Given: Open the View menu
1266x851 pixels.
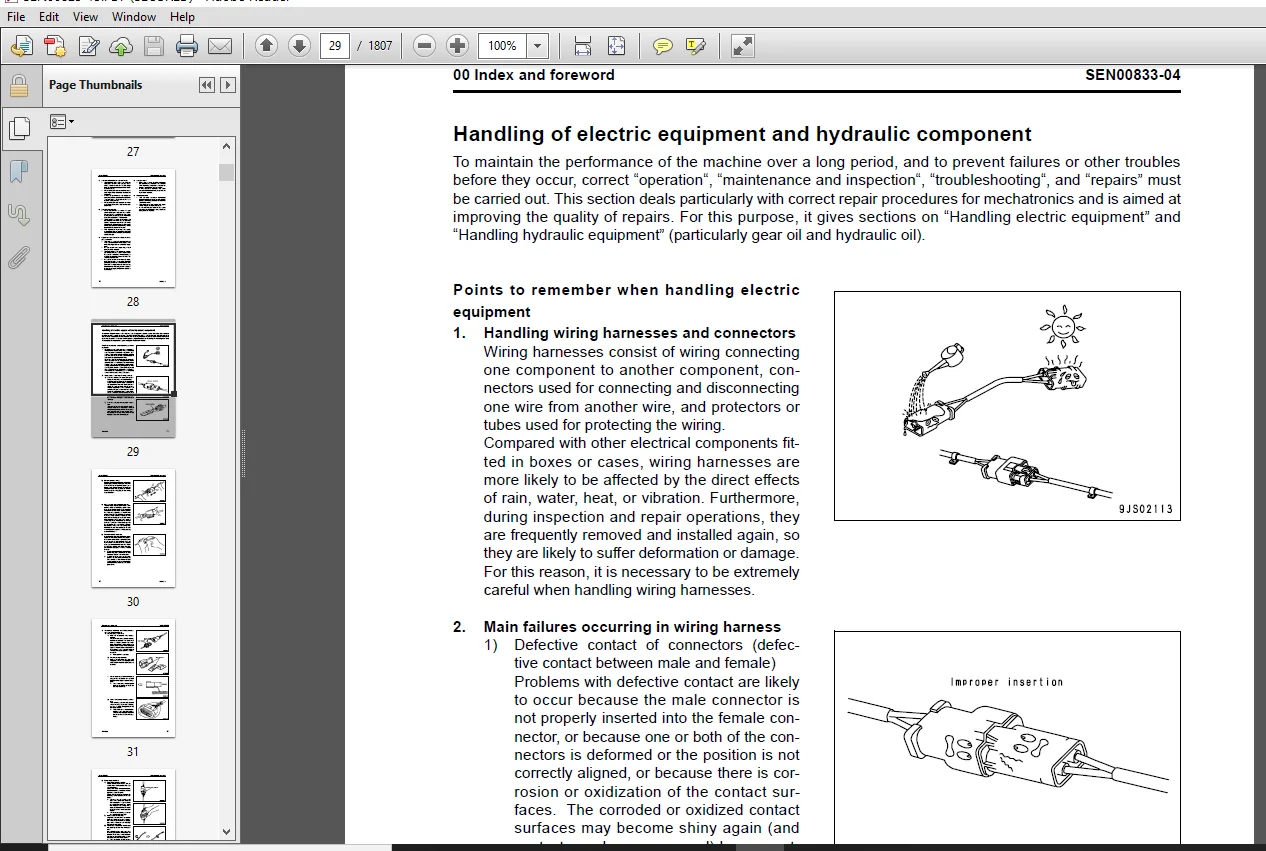Looking at the screenshot, I should [x=86, y=17].
